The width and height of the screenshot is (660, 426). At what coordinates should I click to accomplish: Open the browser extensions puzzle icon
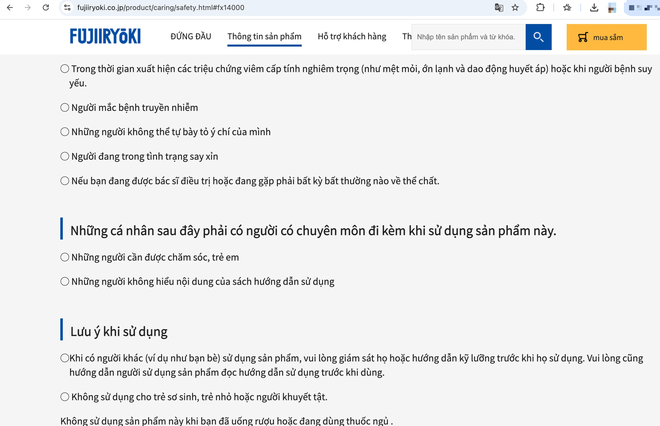tap(540, 8)
